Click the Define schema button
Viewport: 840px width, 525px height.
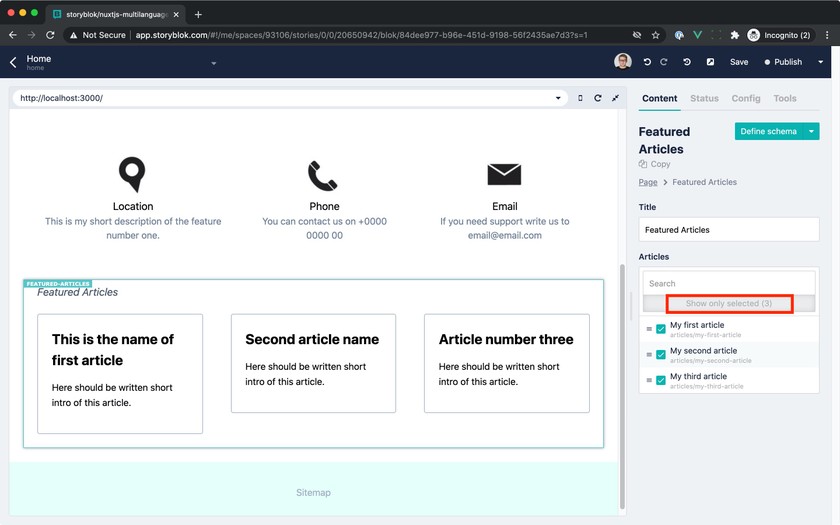click(x=769, y=131)
